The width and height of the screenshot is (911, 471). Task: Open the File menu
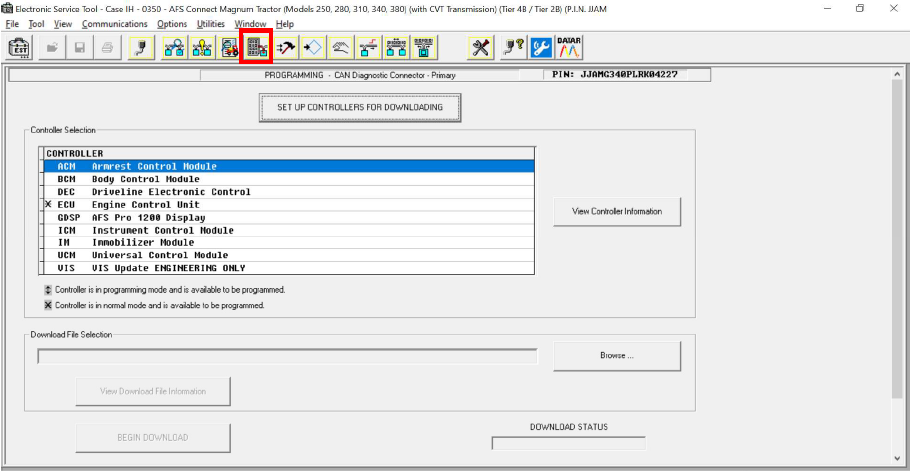(12, 24)
